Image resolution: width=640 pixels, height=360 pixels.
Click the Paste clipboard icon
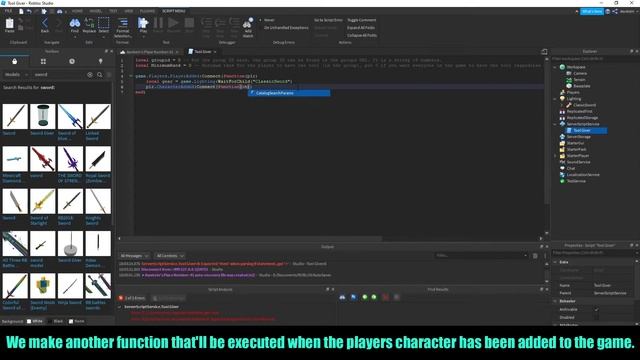(10, 24)
